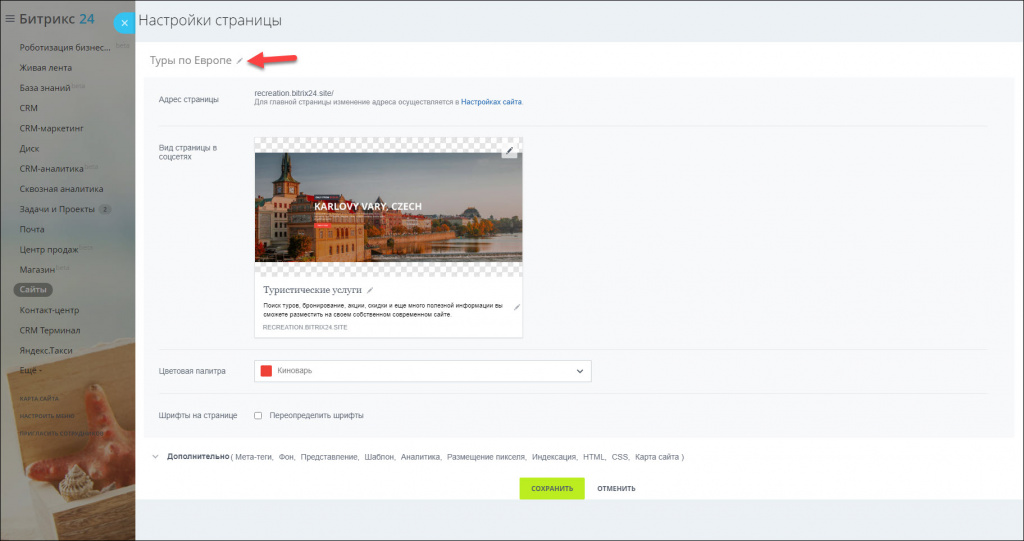The width and height of the screenshot is (1024, 541).
Task: Edit Туристические услуги title pencil icon
Action: click(370, 290)
